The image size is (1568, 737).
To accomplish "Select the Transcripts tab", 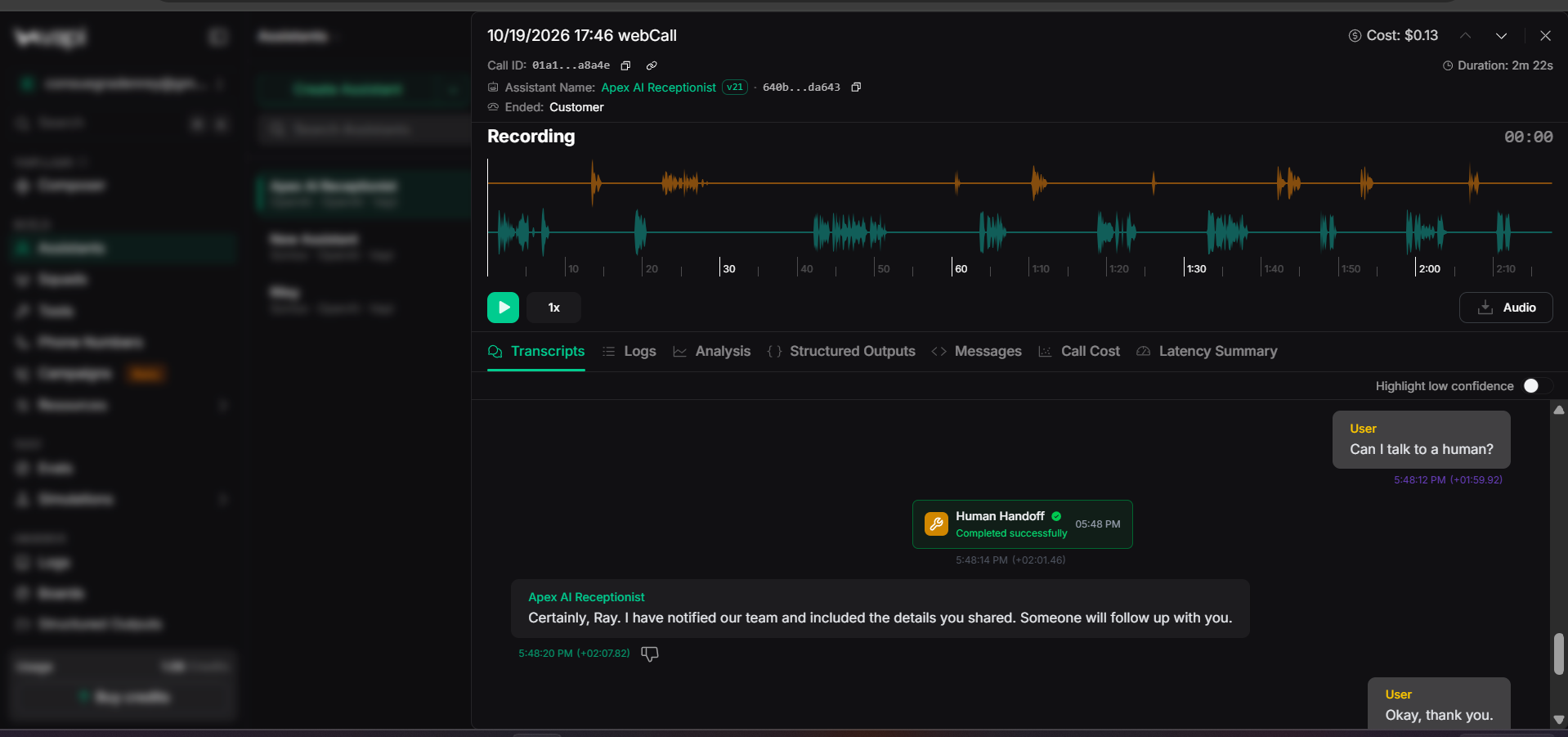I will click(536, 352).
